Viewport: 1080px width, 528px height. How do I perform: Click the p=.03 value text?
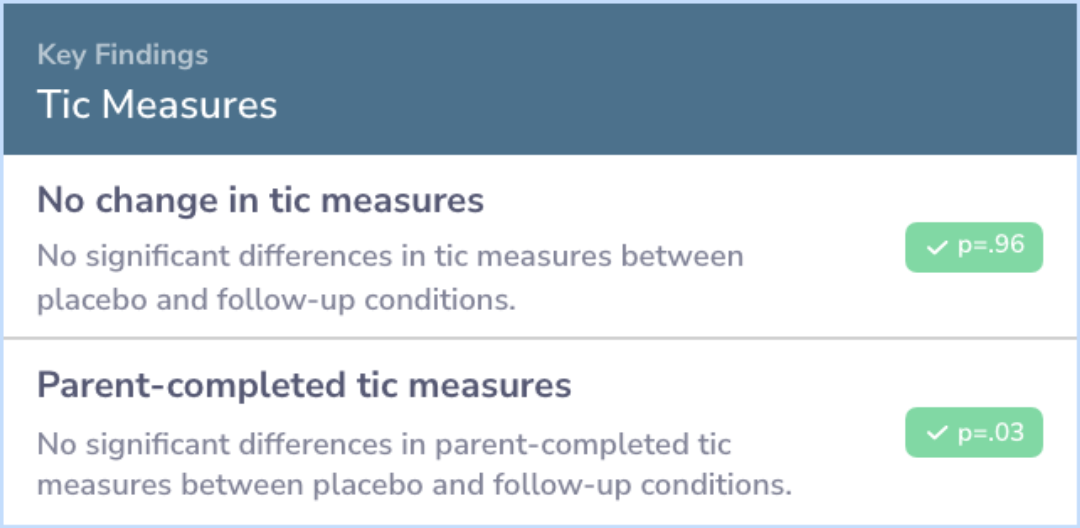pos(990,432)
